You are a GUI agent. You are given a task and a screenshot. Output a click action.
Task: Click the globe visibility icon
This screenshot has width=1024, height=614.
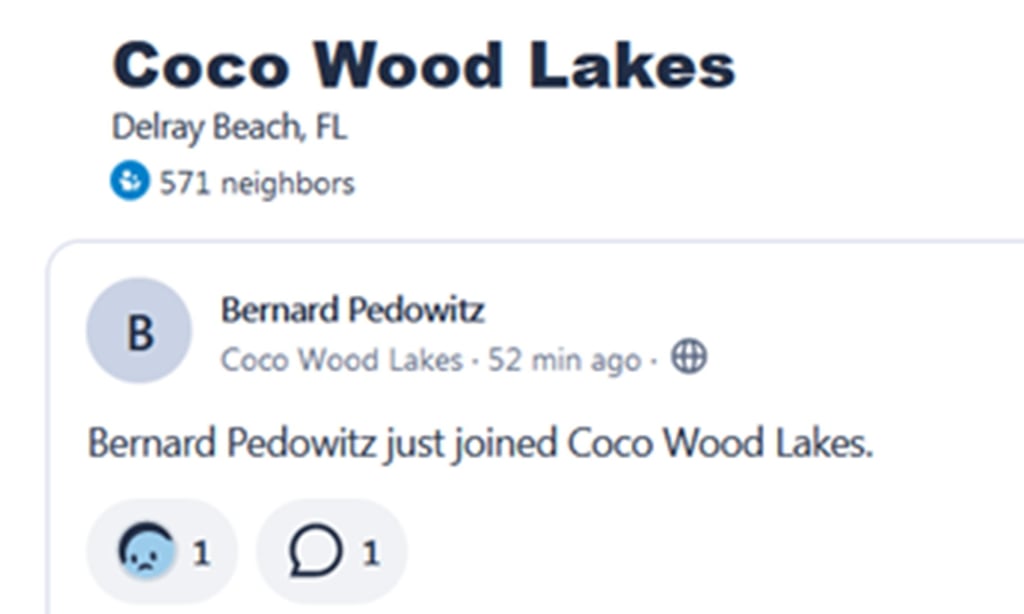pos(688,356)
